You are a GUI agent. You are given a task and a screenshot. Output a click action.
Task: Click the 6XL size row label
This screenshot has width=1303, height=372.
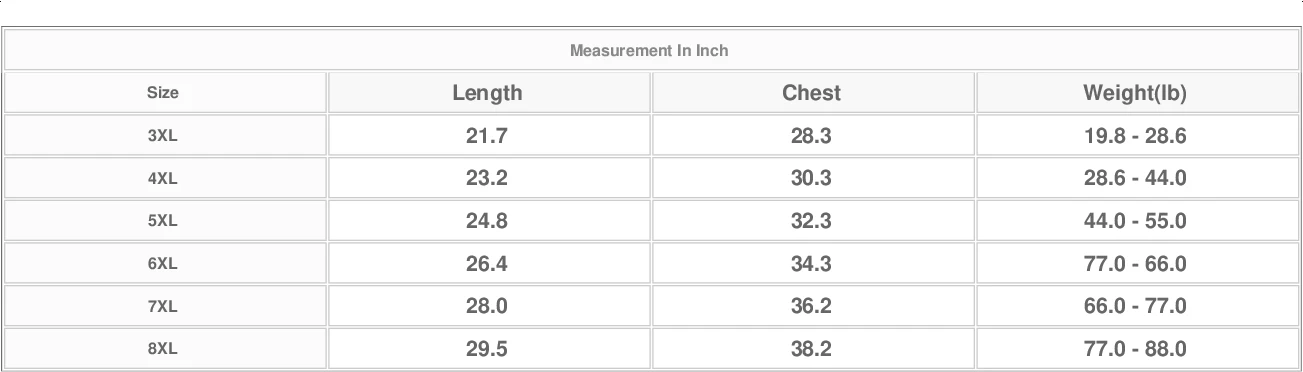click(163, 264)
